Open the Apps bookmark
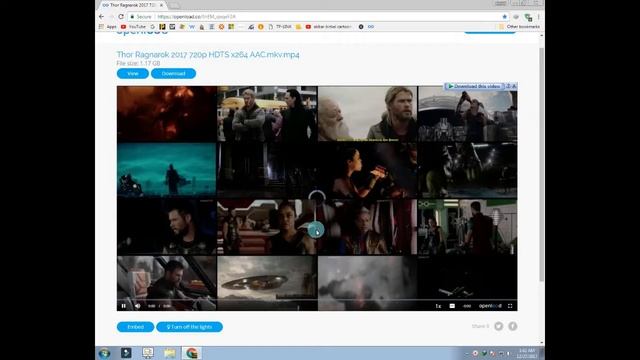This screenshot has width=640, height=360. click(108, 27)
